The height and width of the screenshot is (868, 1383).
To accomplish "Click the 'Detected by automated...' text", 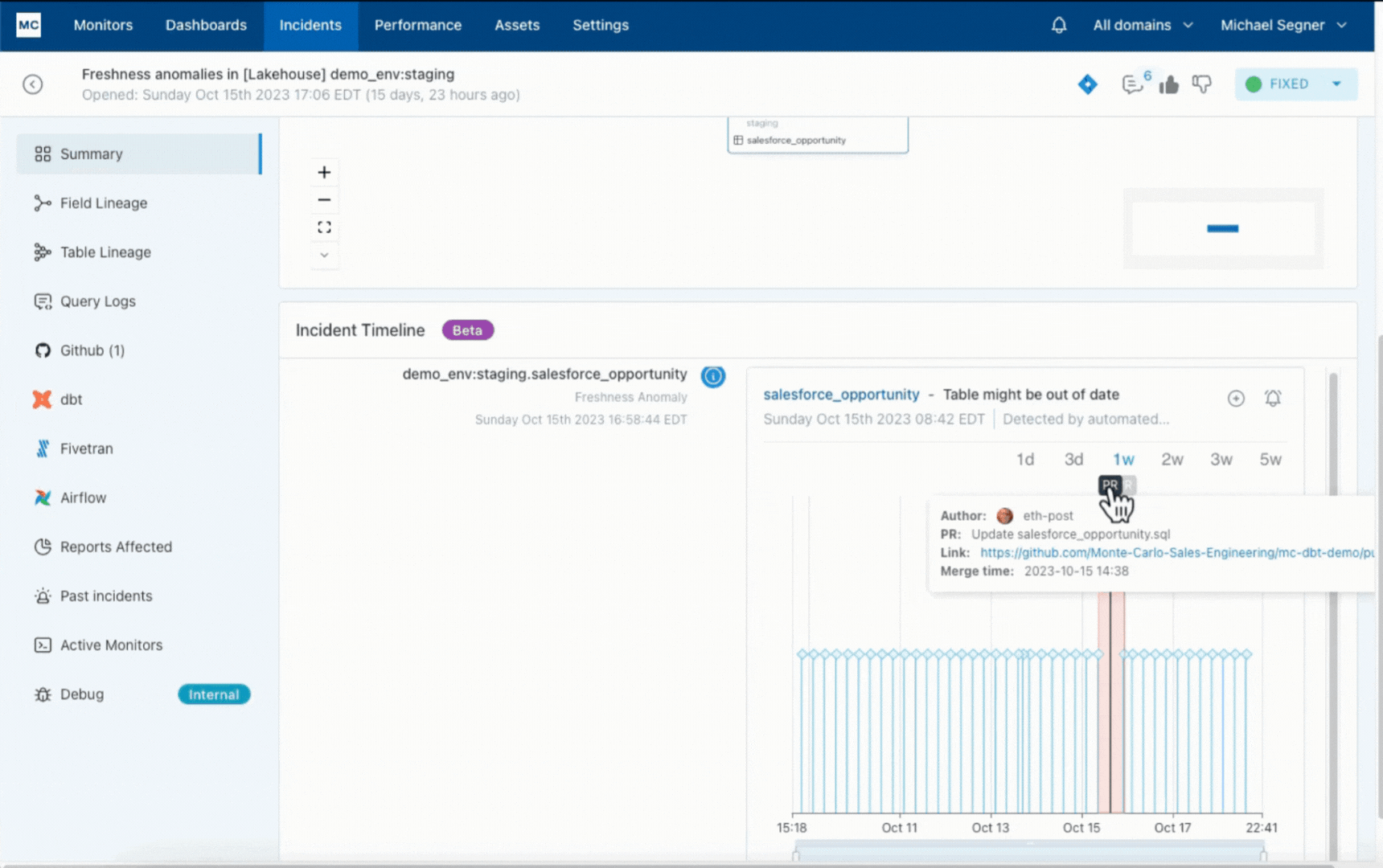I will click(1085, 419).
